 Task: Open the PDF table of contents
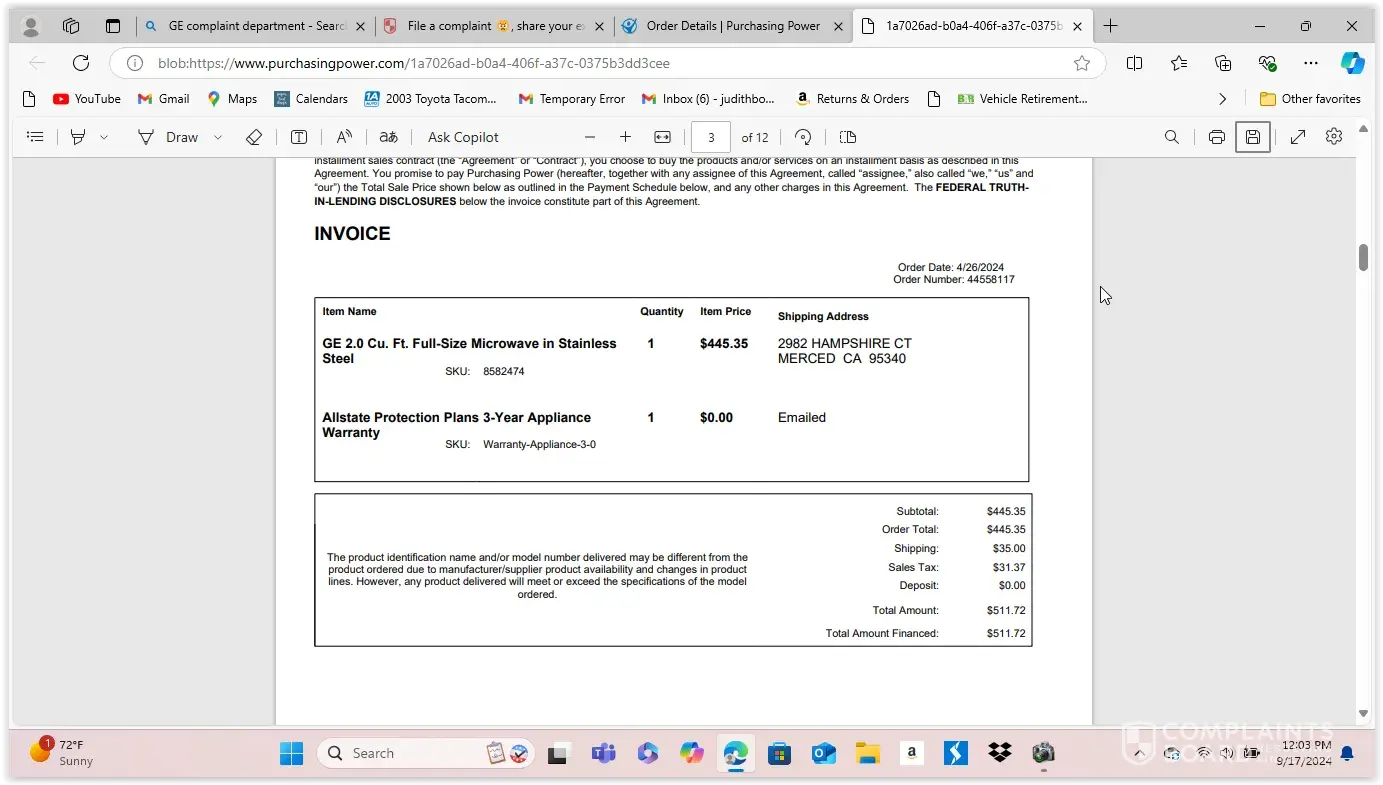35,137
